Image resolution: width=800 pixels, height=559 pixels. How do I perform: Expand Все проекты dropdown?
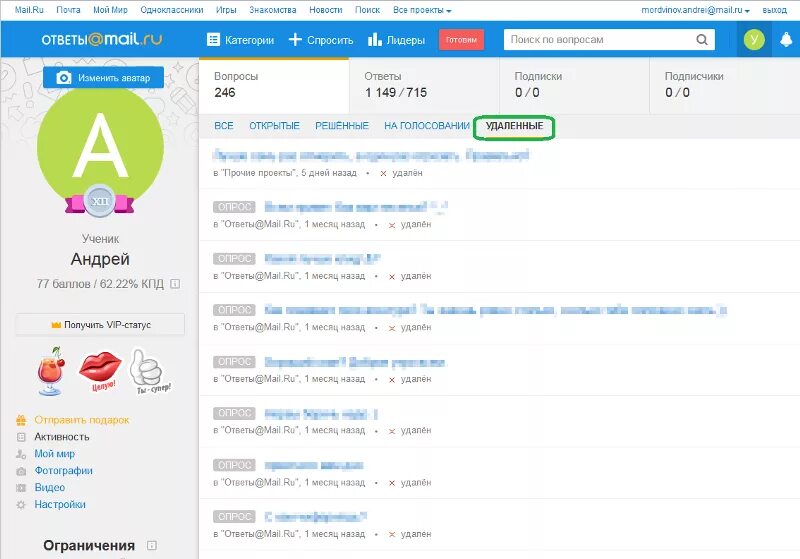click(422, 10)
